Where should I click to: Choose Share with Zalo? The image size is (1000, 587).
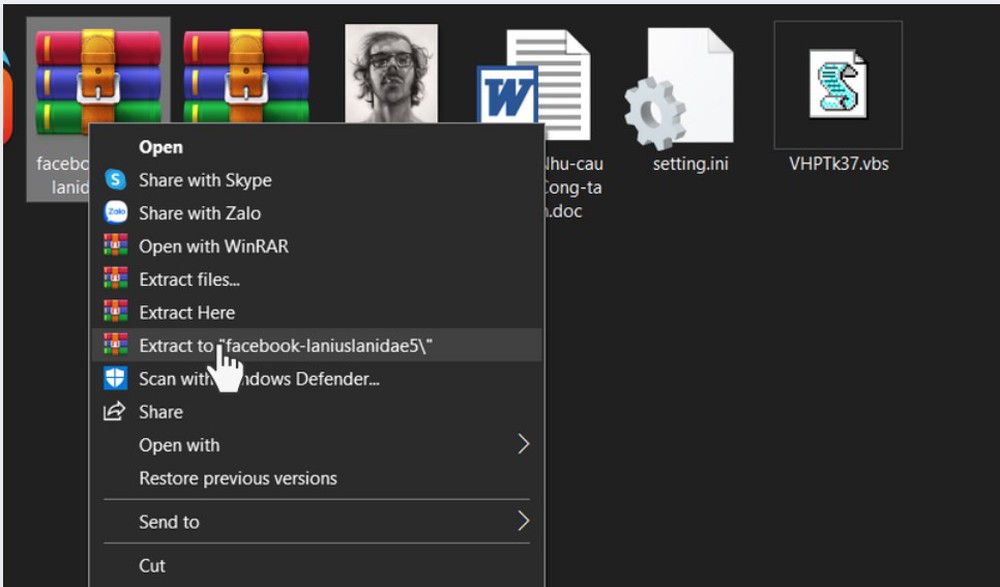coord(317,213)
